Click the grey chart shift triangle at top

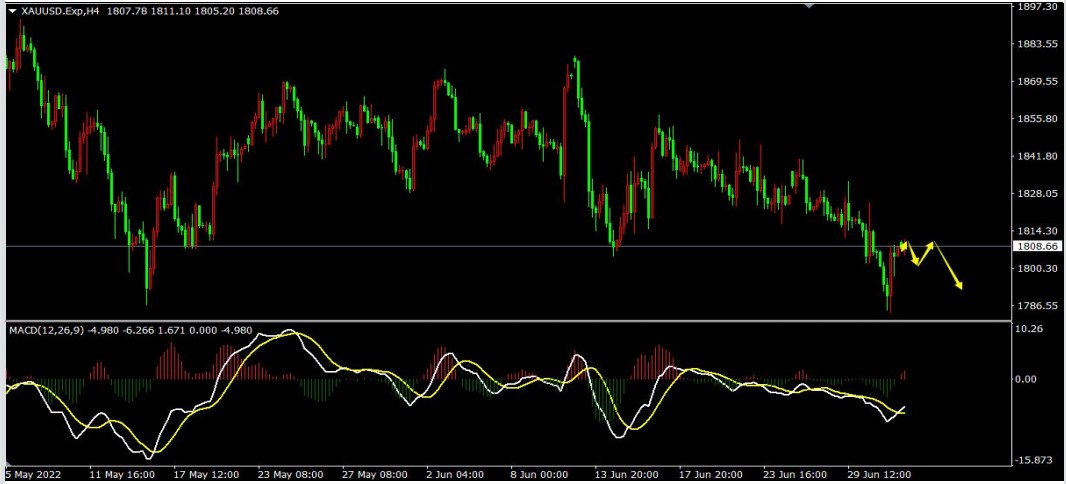pos(809,5)
